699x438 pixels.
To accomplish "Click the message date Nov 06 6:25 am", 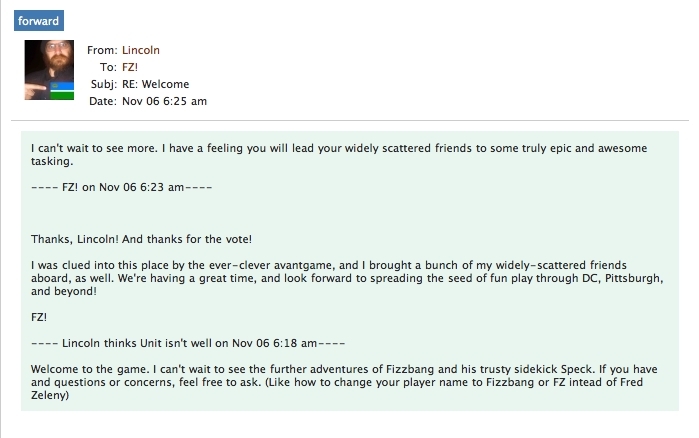I will [x=164, y=101].
